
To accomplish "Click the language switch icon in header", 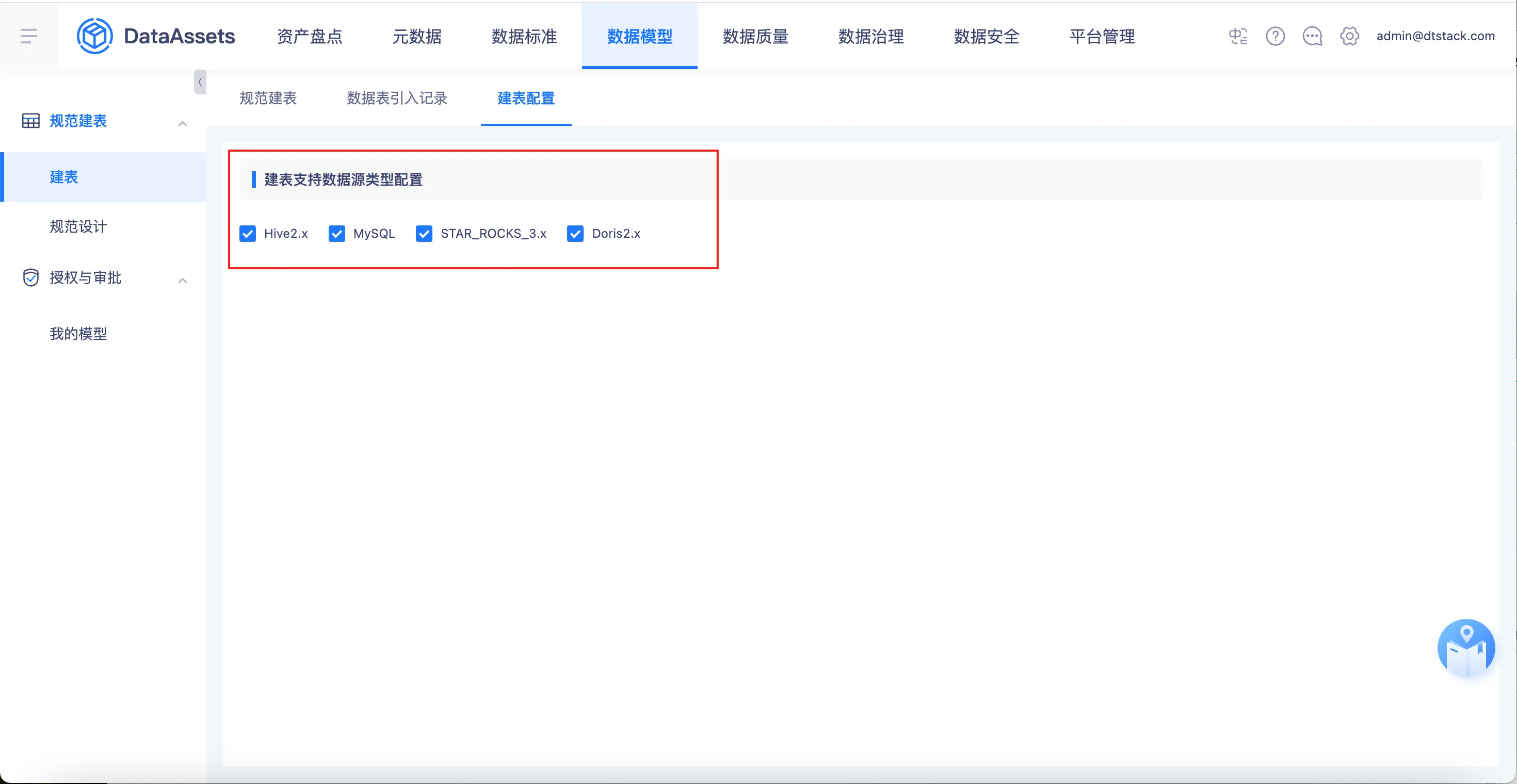I will coord(1238,36).
